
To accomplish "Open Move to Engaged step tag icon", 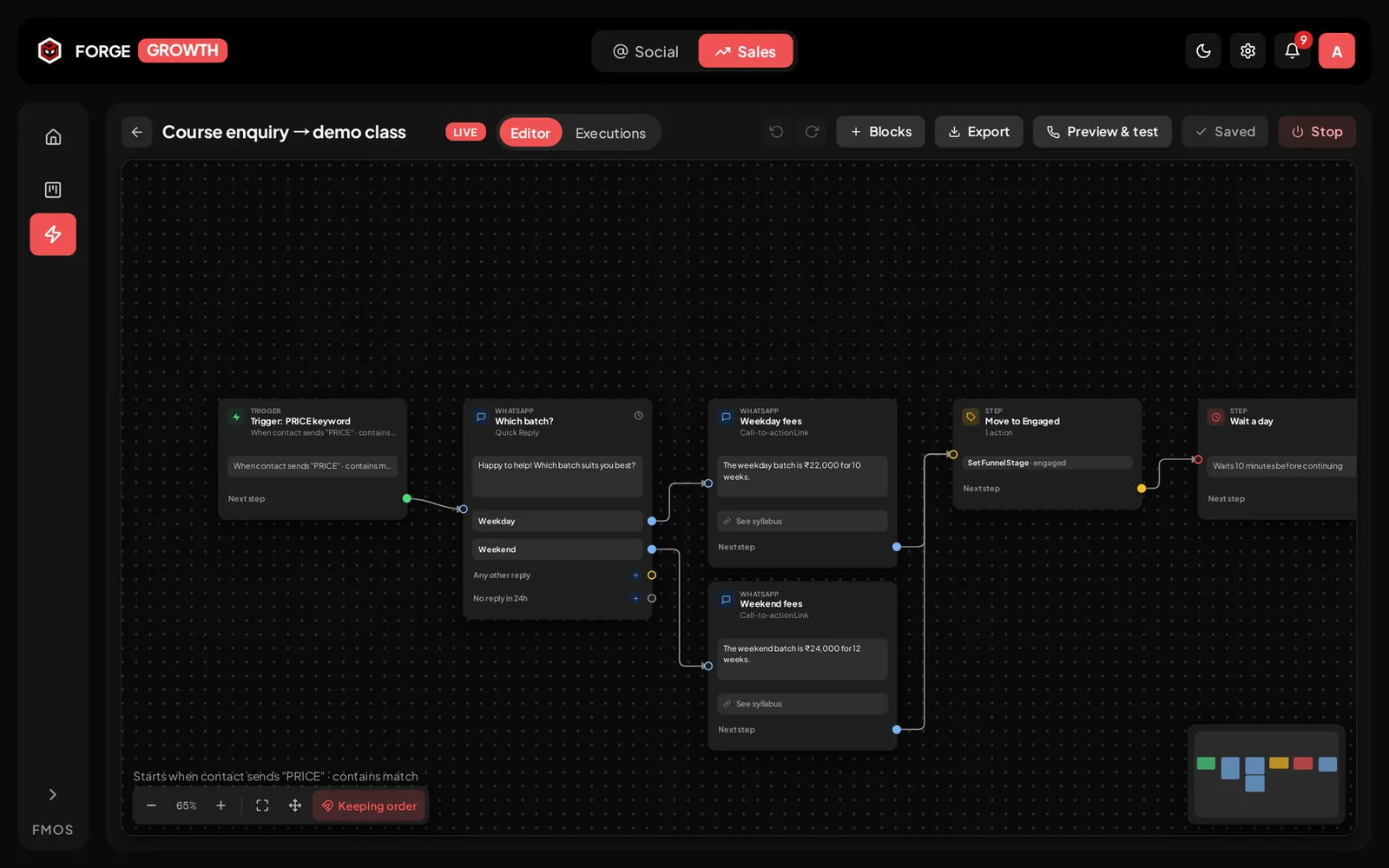I will (971, 418).
